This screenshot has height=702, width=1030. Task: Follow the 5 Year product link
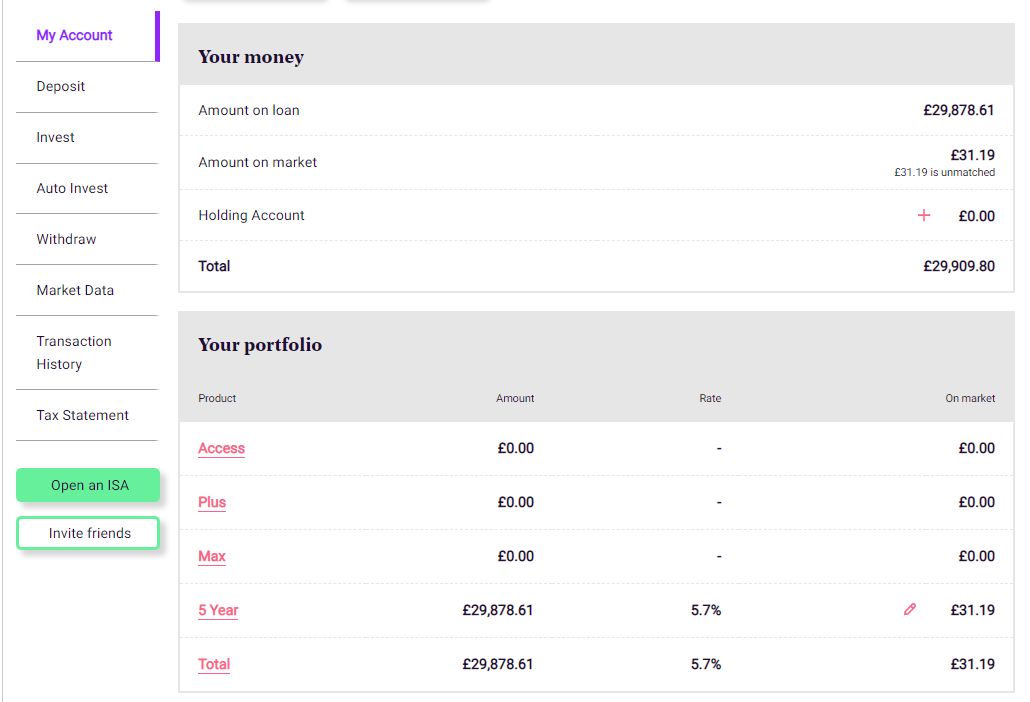(218, 610)
